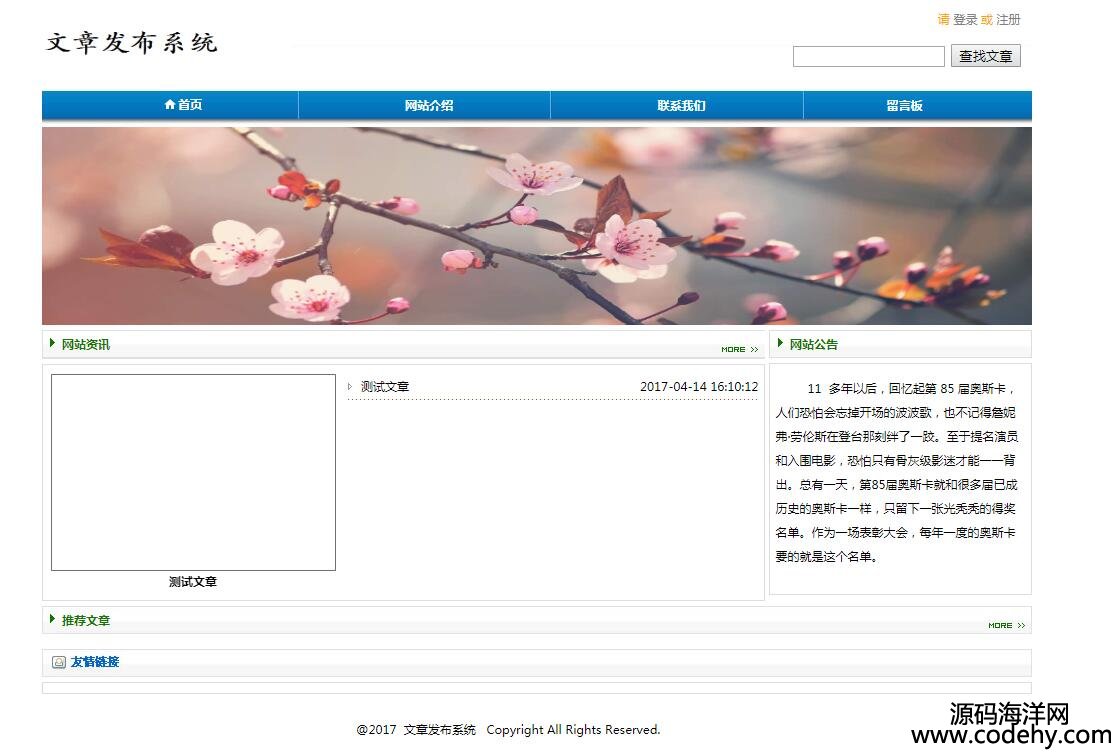Focus the article search input field
The height and width of the screenshot is (755, 1116).
(x=868, y=56)
